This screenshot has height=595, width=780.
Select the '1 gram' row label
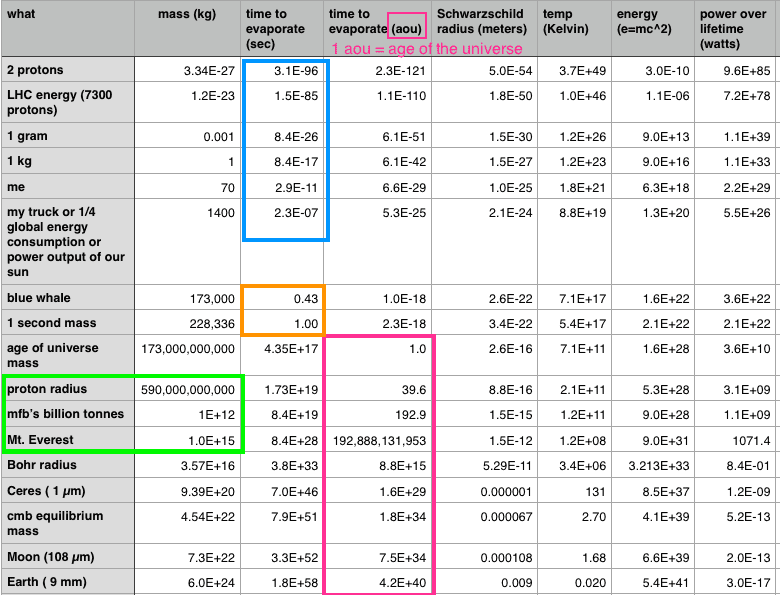click(68, 136)
